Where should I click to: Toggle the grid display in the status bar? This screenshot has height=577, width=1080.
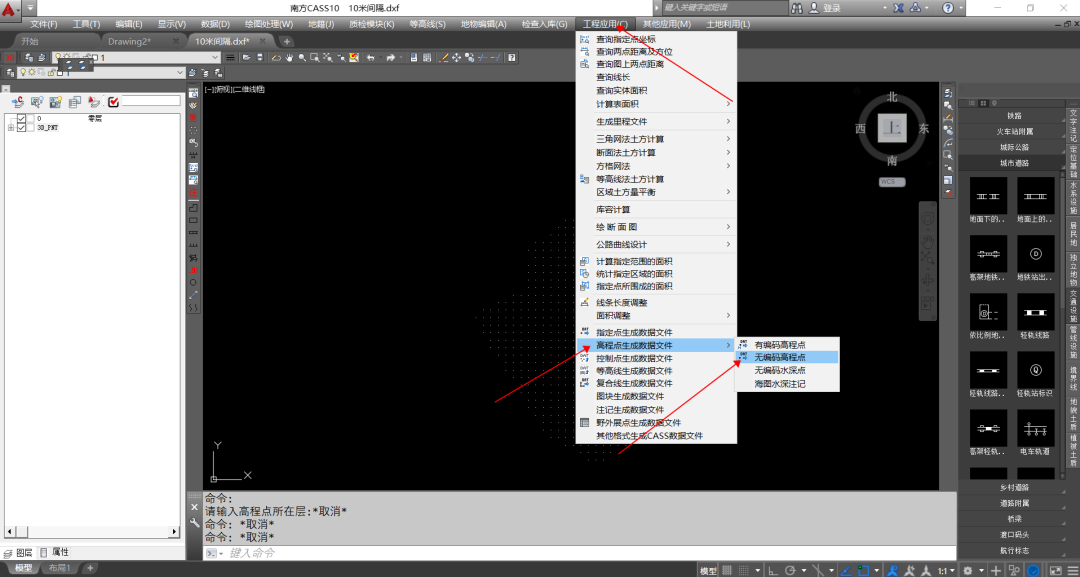pos(727,570)
